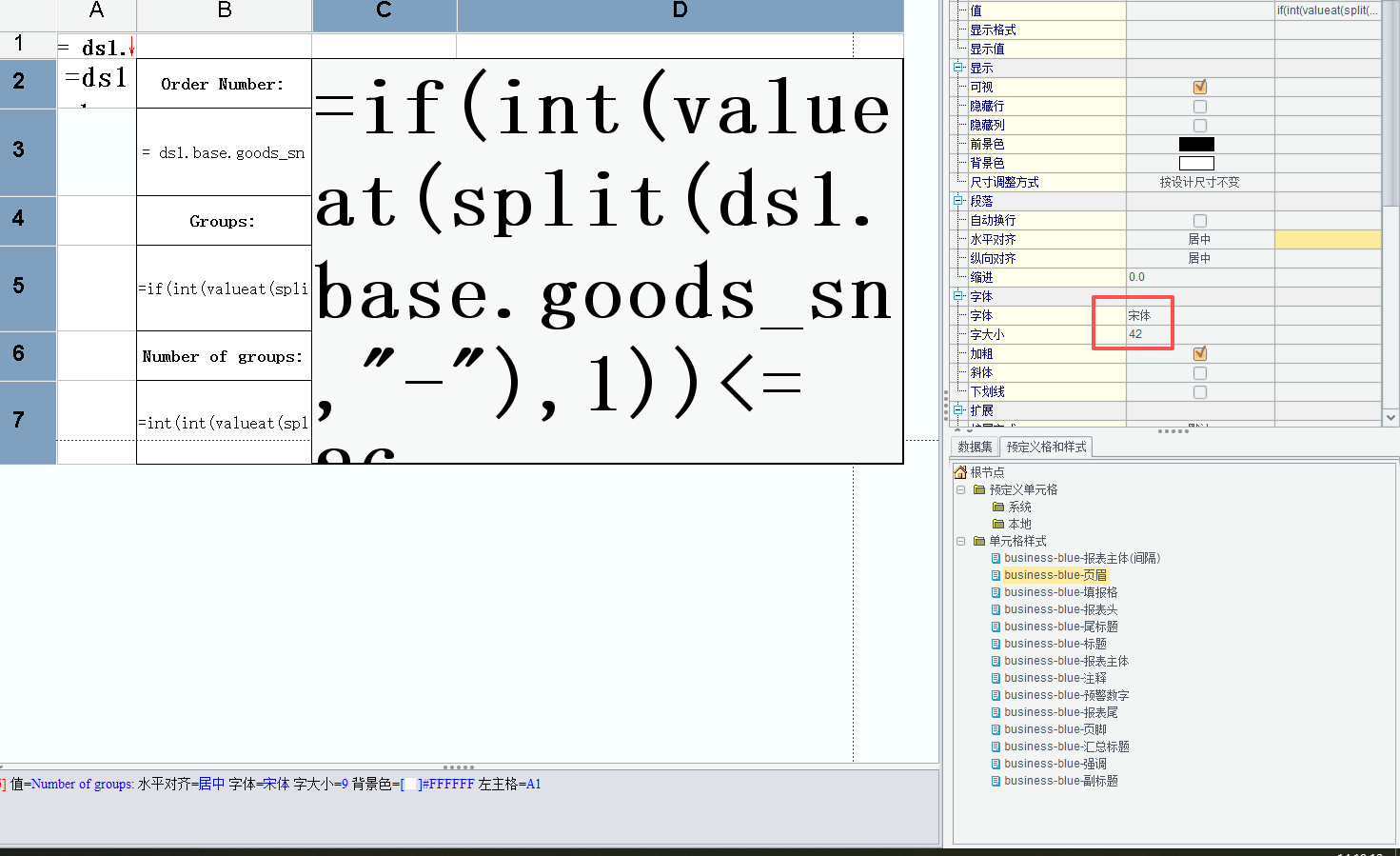Viewport: 1400px width, 856px height.
Task: Click the 字大小 font size field showing 42
Action: 1199,334
